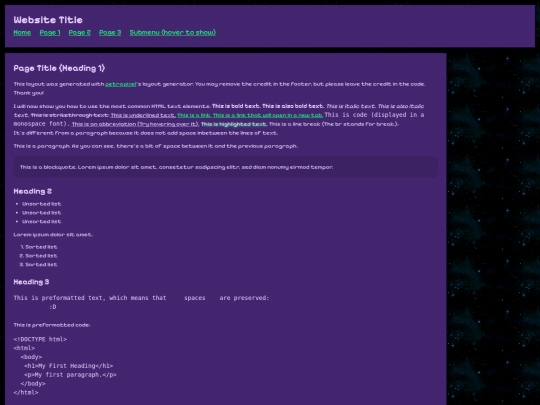Click the Website Title header text

(x=48, y=20)
